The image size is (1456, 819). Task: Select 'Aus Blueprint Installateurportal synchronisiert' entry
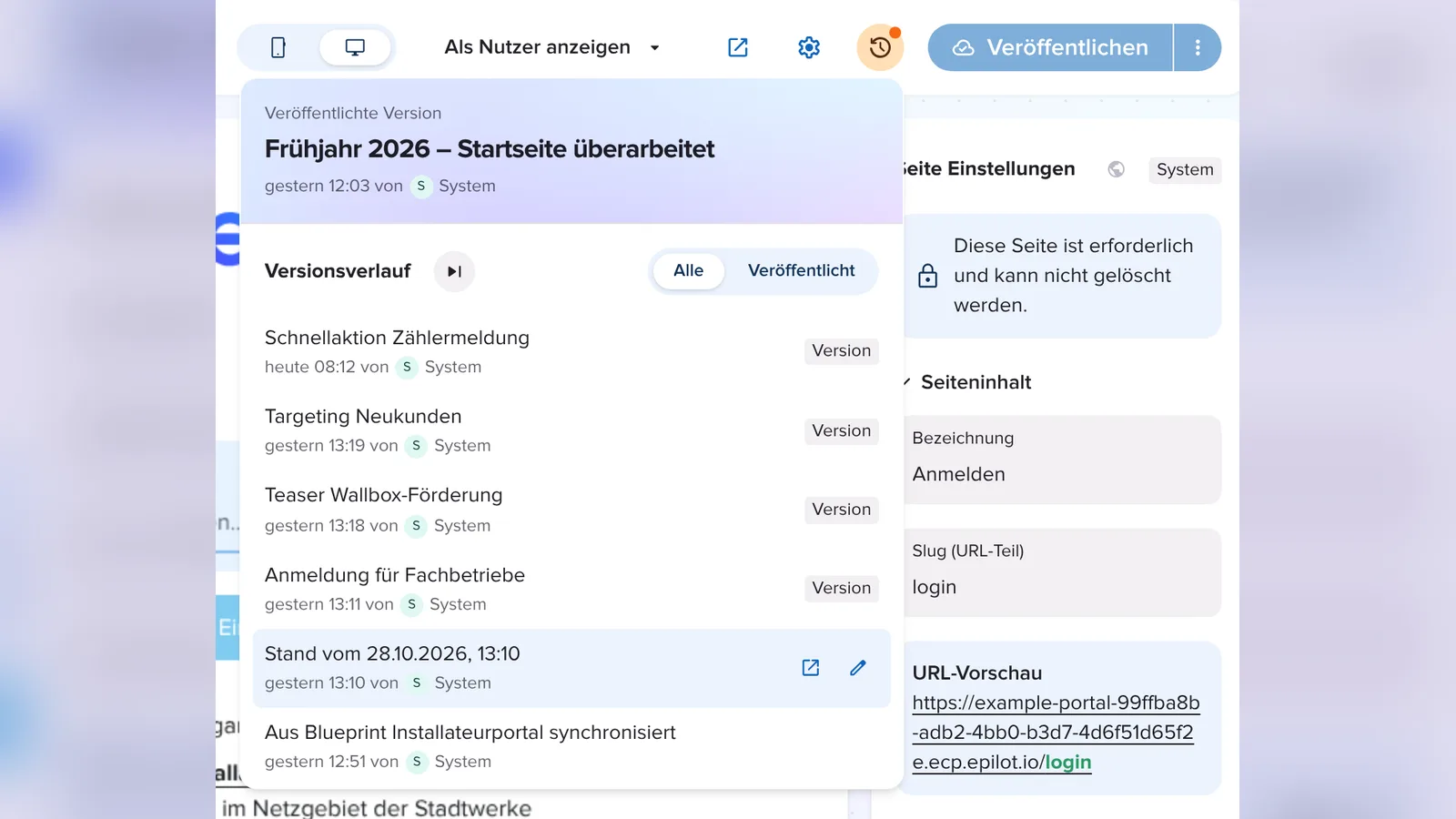(x=571, y=746)
